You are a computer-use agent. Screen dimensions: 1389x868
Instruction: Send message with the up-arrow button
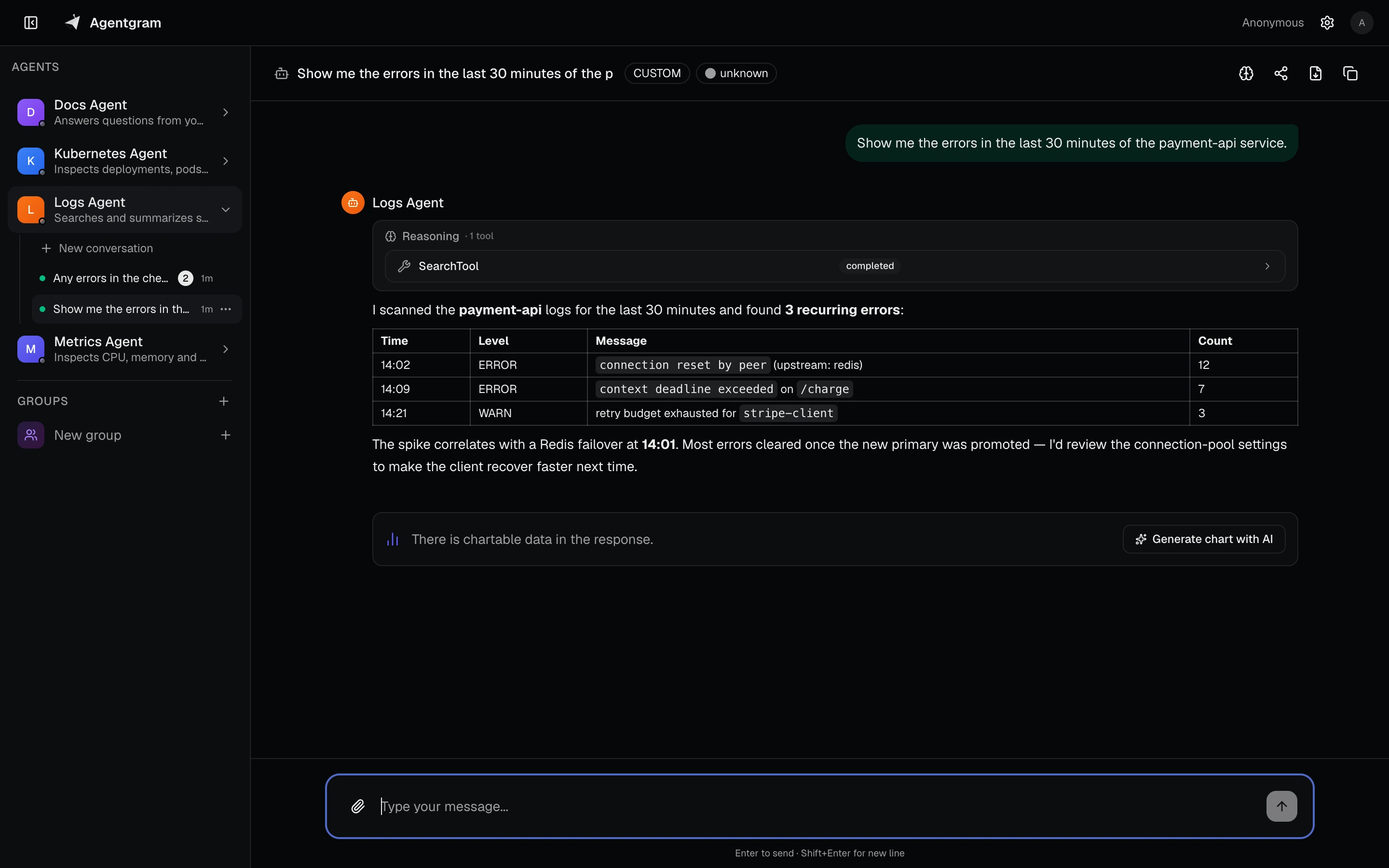(1281, 807)
